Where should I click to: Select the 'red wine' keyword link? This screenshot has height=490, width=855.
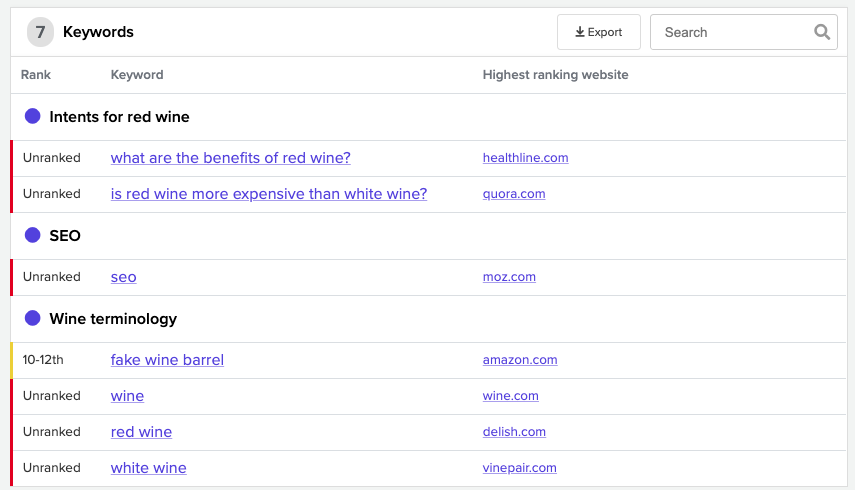[x=141, y=432]
